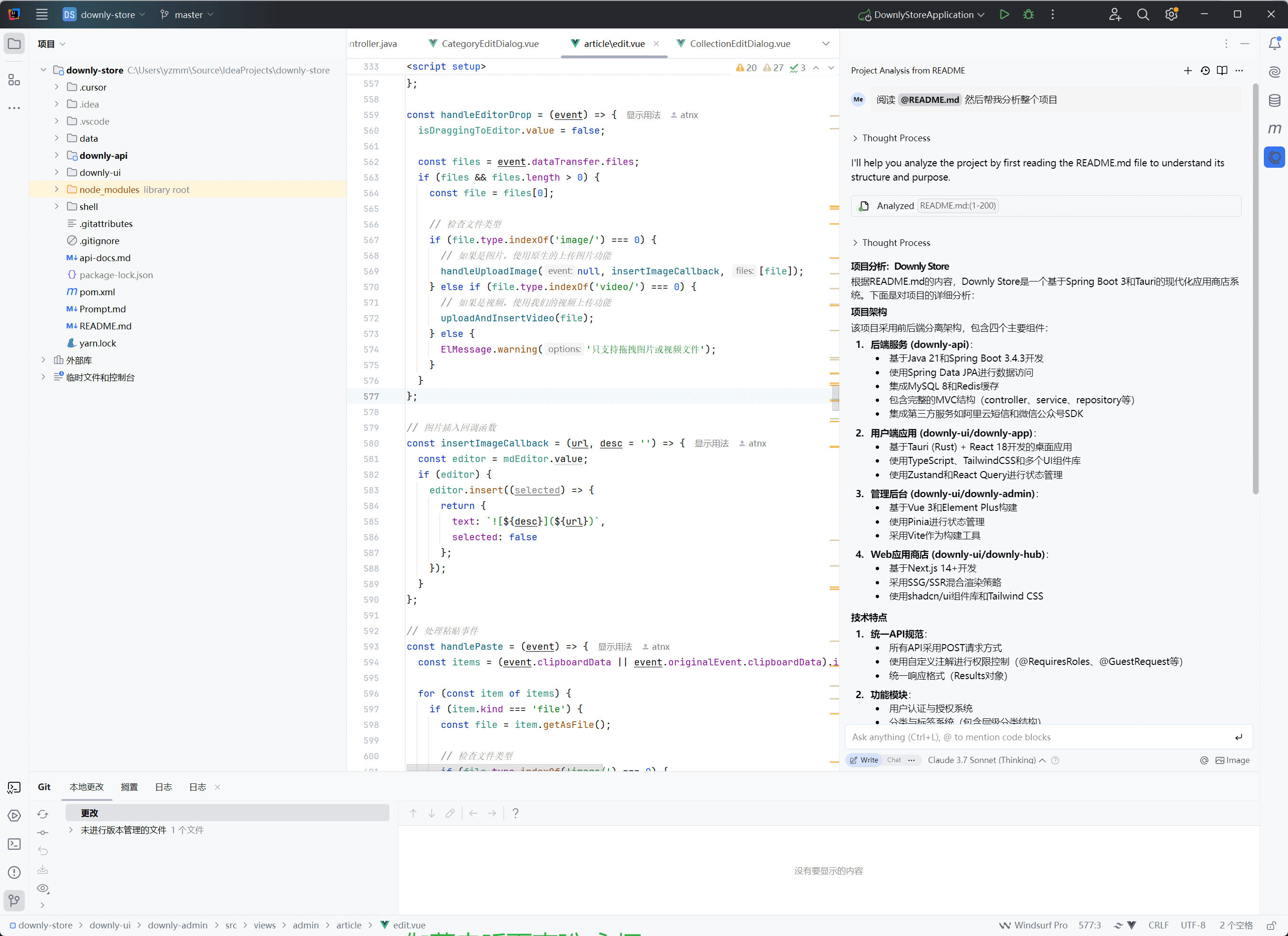Start a new chat with plus icon
The width and height of the screenshot is (1288, 936).
click(x=1188, y=71)
